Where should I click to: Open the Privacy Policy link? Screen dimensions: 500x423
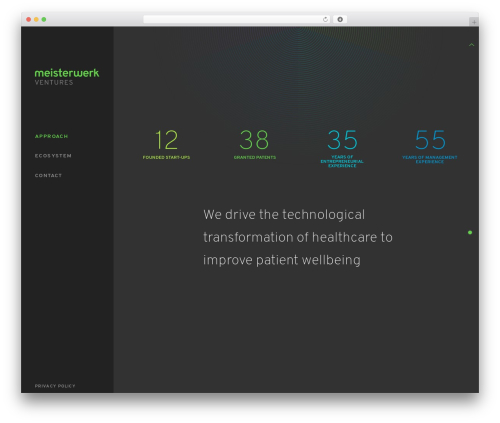click(x=55, y=386)
